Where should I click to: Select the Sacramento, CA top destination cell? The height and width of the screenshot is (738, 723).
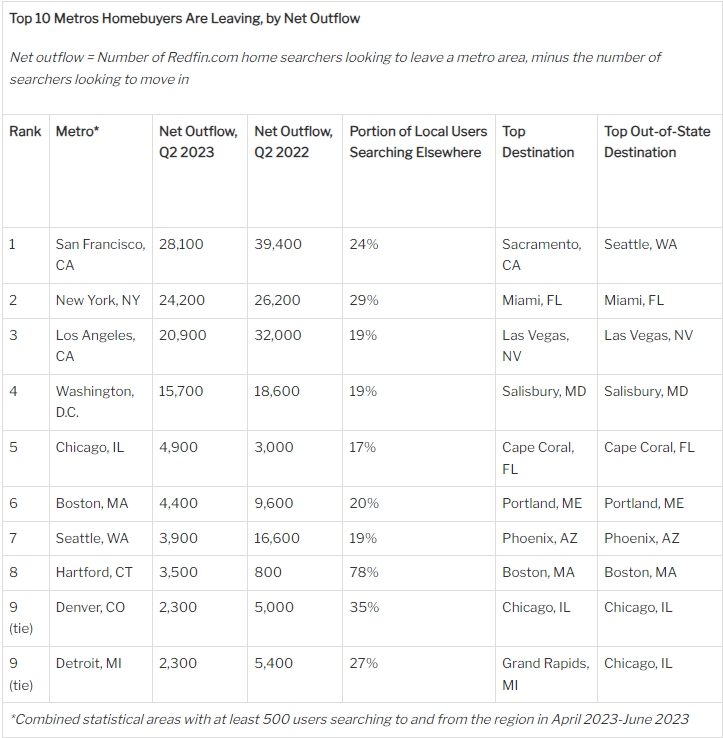pyautogui.click(x=542, y=255)
